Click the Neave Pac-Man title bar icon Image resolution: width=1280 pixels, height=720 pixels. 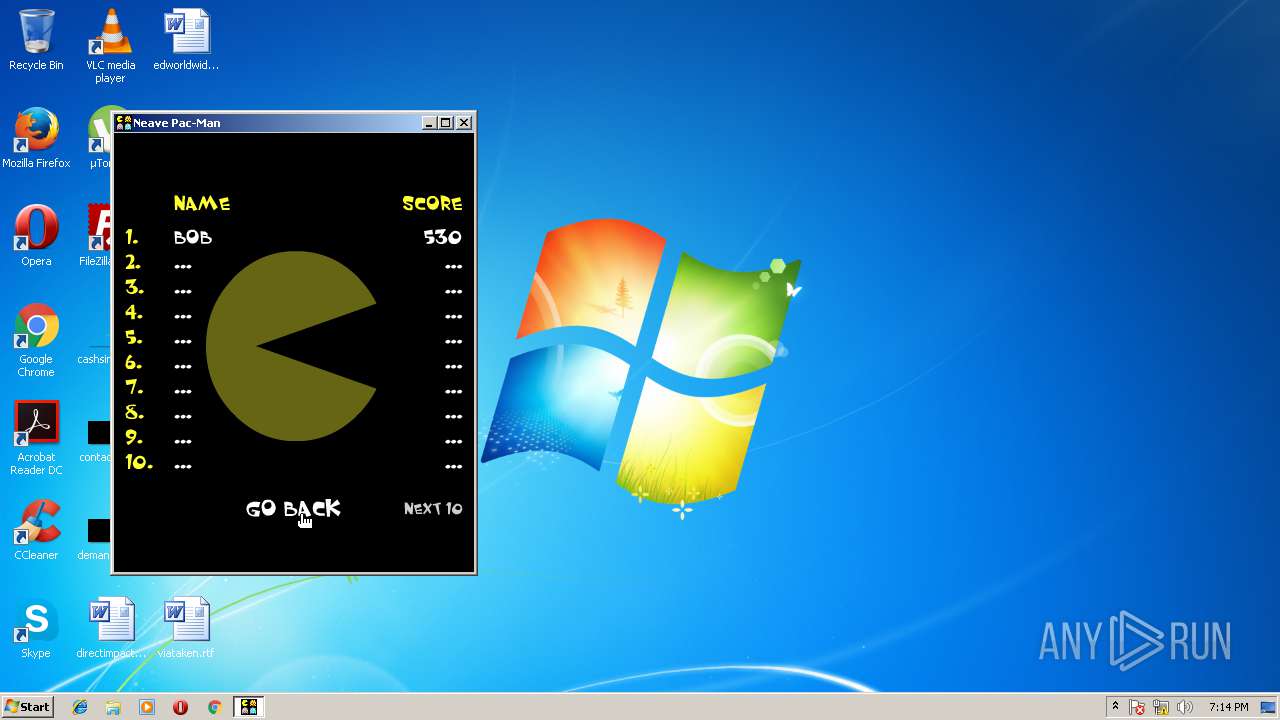pos(124,122)
